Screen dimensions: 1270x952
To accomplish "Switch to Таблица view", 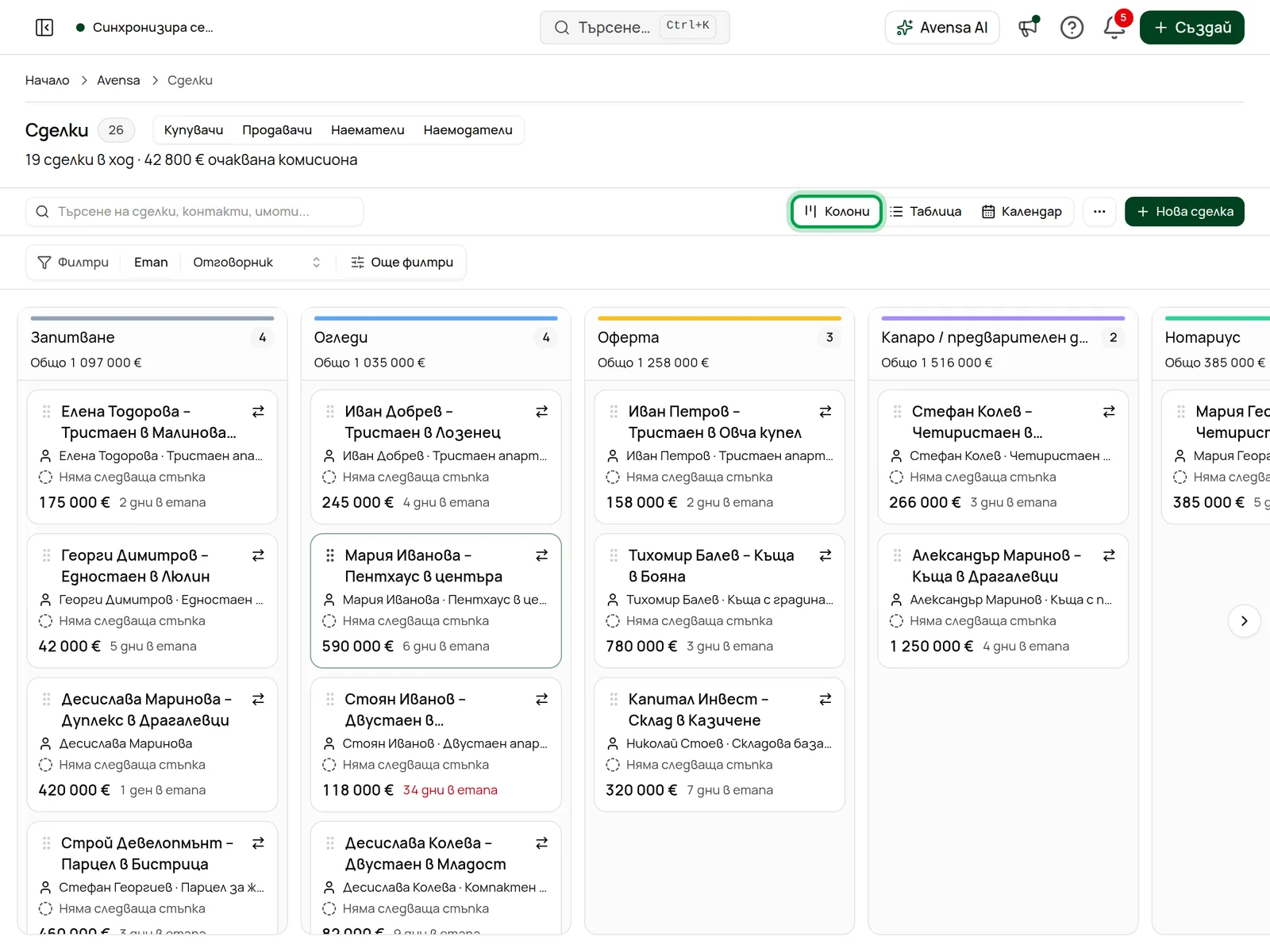I will 926,212.
